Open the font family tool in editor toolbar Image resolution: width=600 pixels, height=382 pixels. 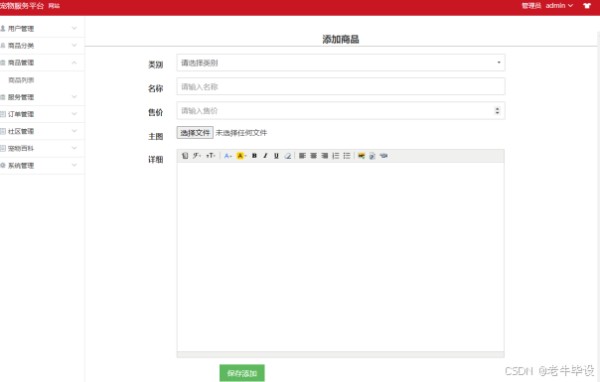point(197,155)
